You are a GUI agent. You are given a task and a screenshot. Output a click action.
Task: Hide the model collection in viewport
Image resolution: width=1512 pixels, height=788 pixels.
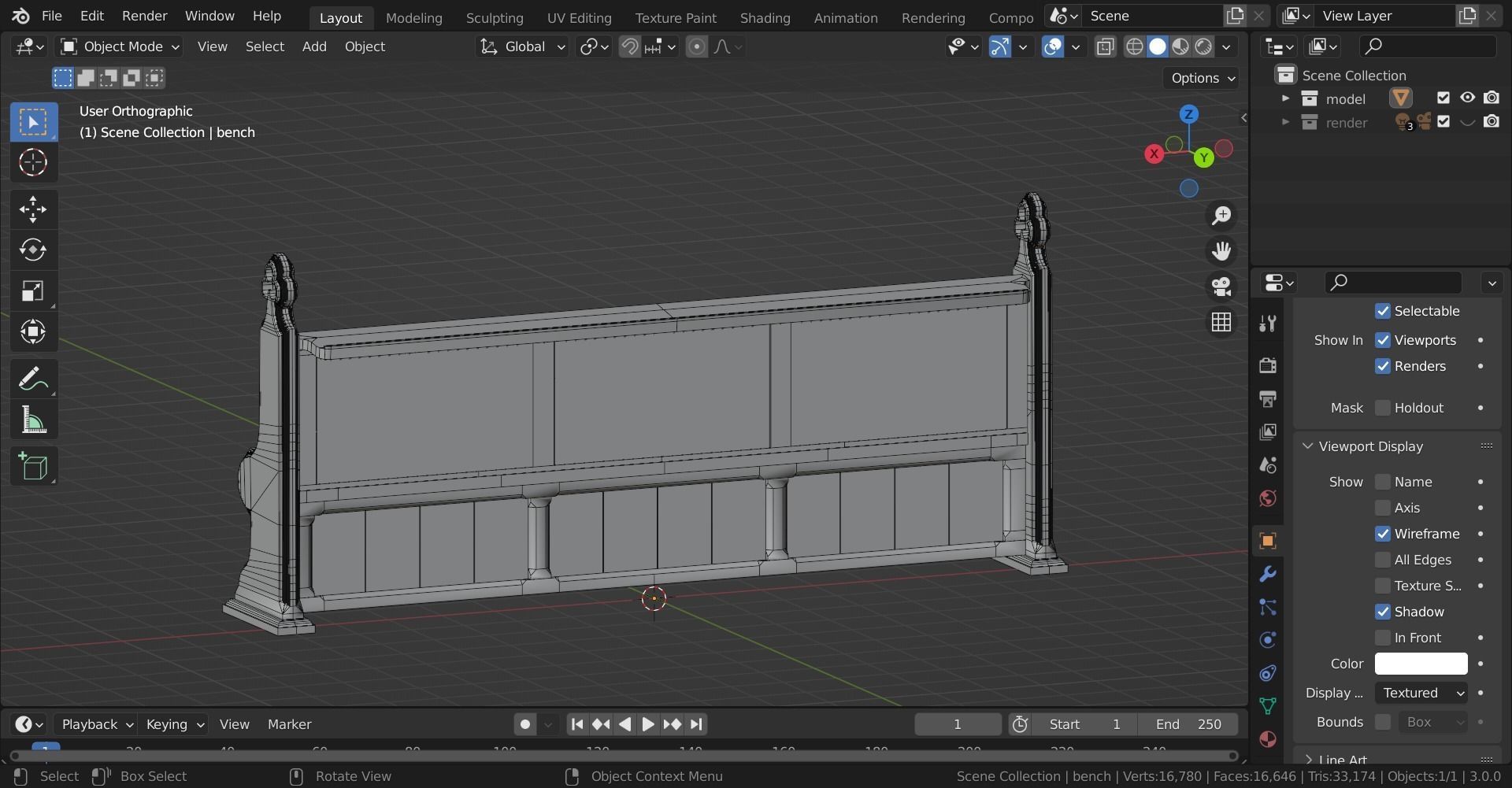[x=1467, y=98]
